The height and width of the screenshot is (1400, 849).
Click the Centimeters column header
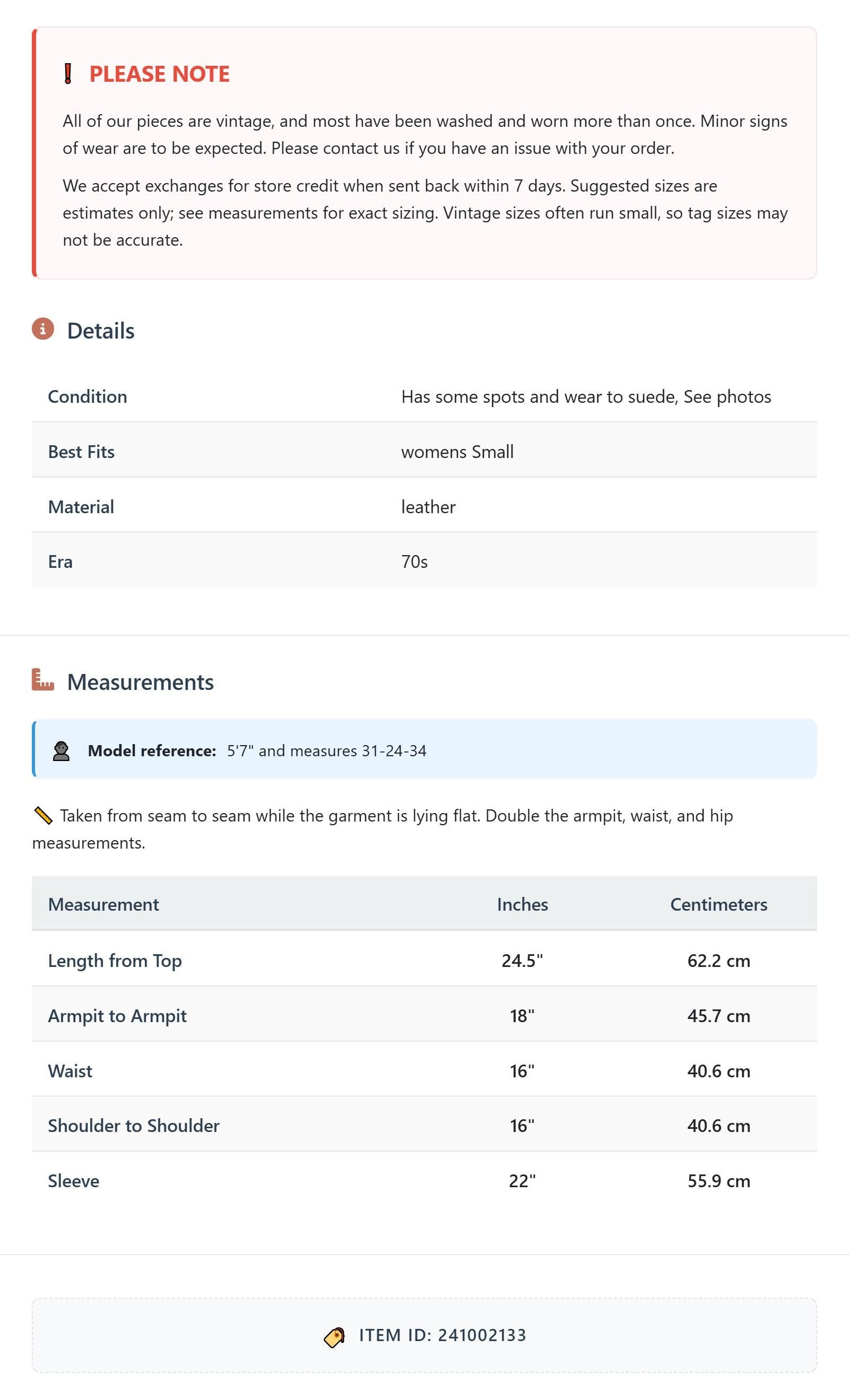click(718, 904)
